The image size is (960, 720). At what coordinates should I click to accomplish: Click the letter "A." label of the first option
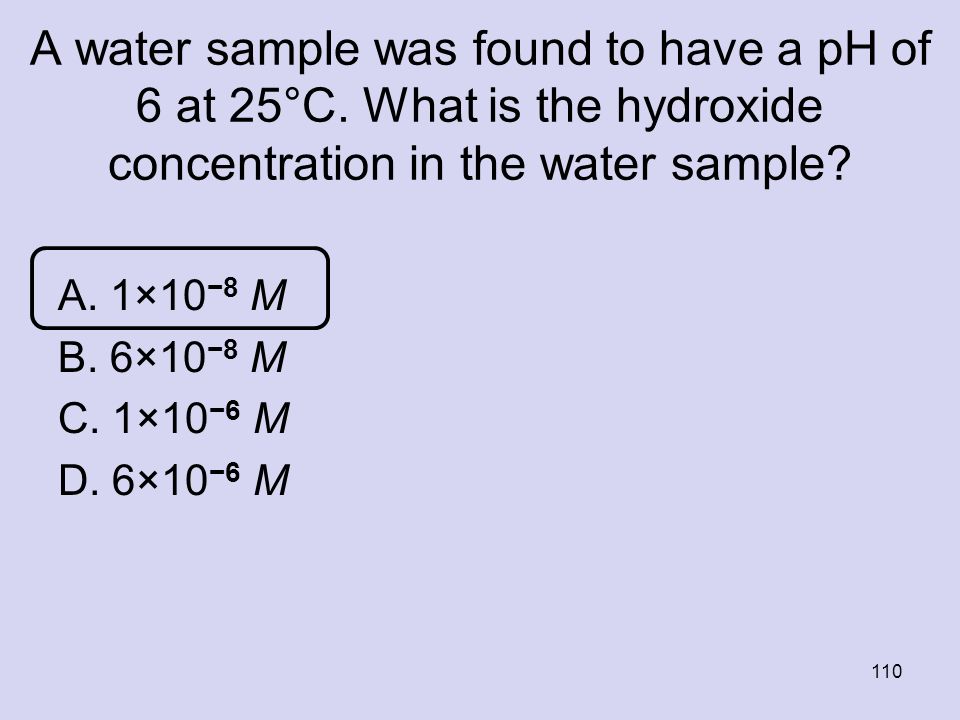coord(77,295)
